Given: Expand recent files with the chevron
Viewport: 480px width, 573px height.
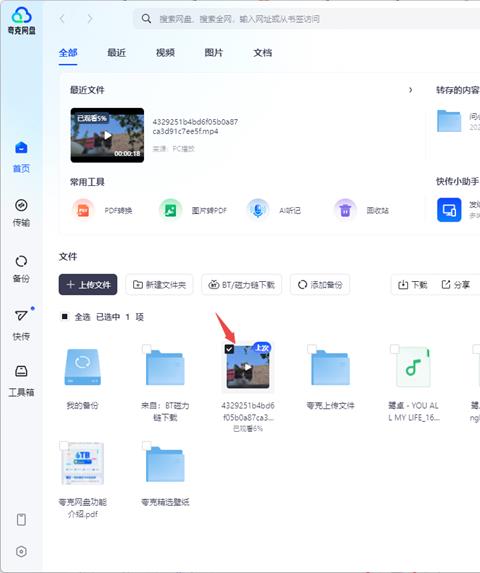Looking at the screenshot, I should tap(411, 90).
